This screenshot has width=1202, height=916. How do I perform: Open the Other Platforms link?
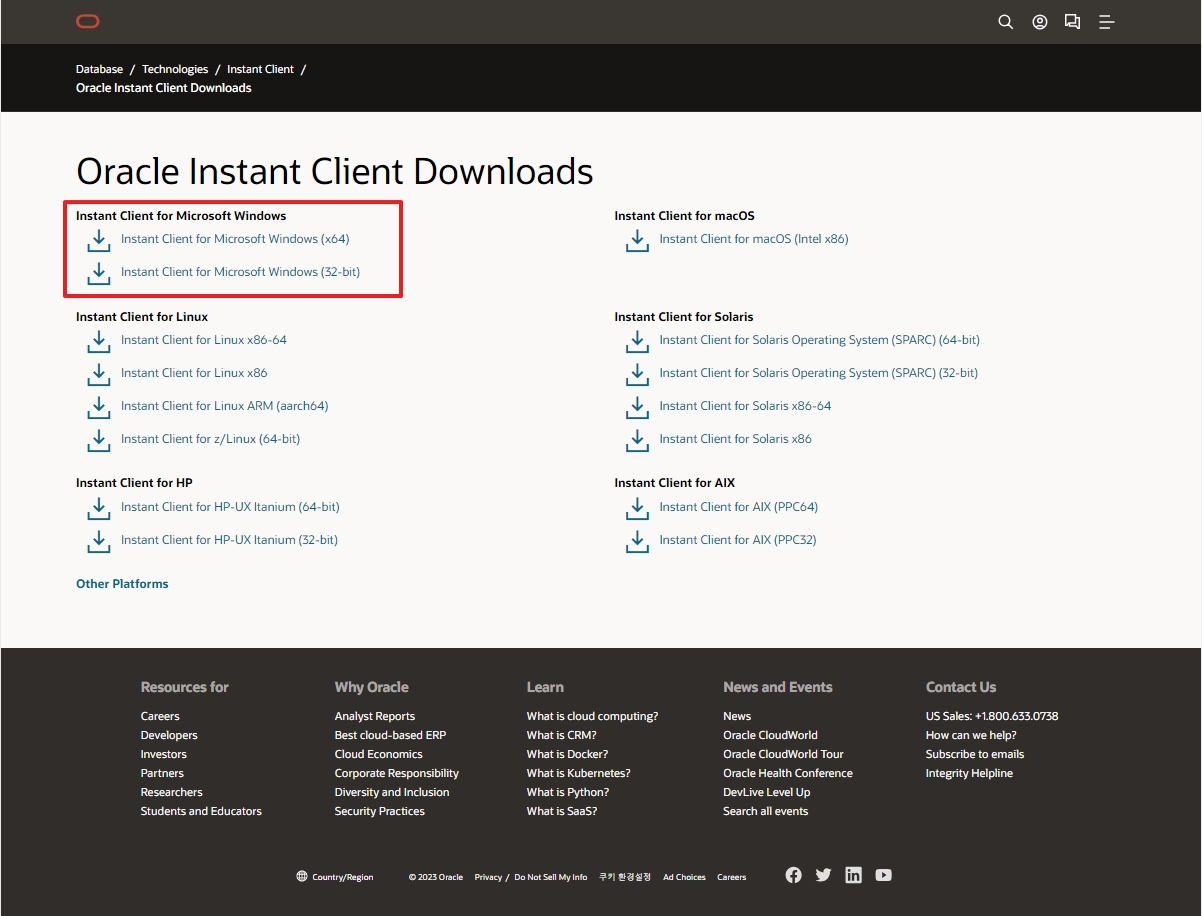click(x=122, y=584)
